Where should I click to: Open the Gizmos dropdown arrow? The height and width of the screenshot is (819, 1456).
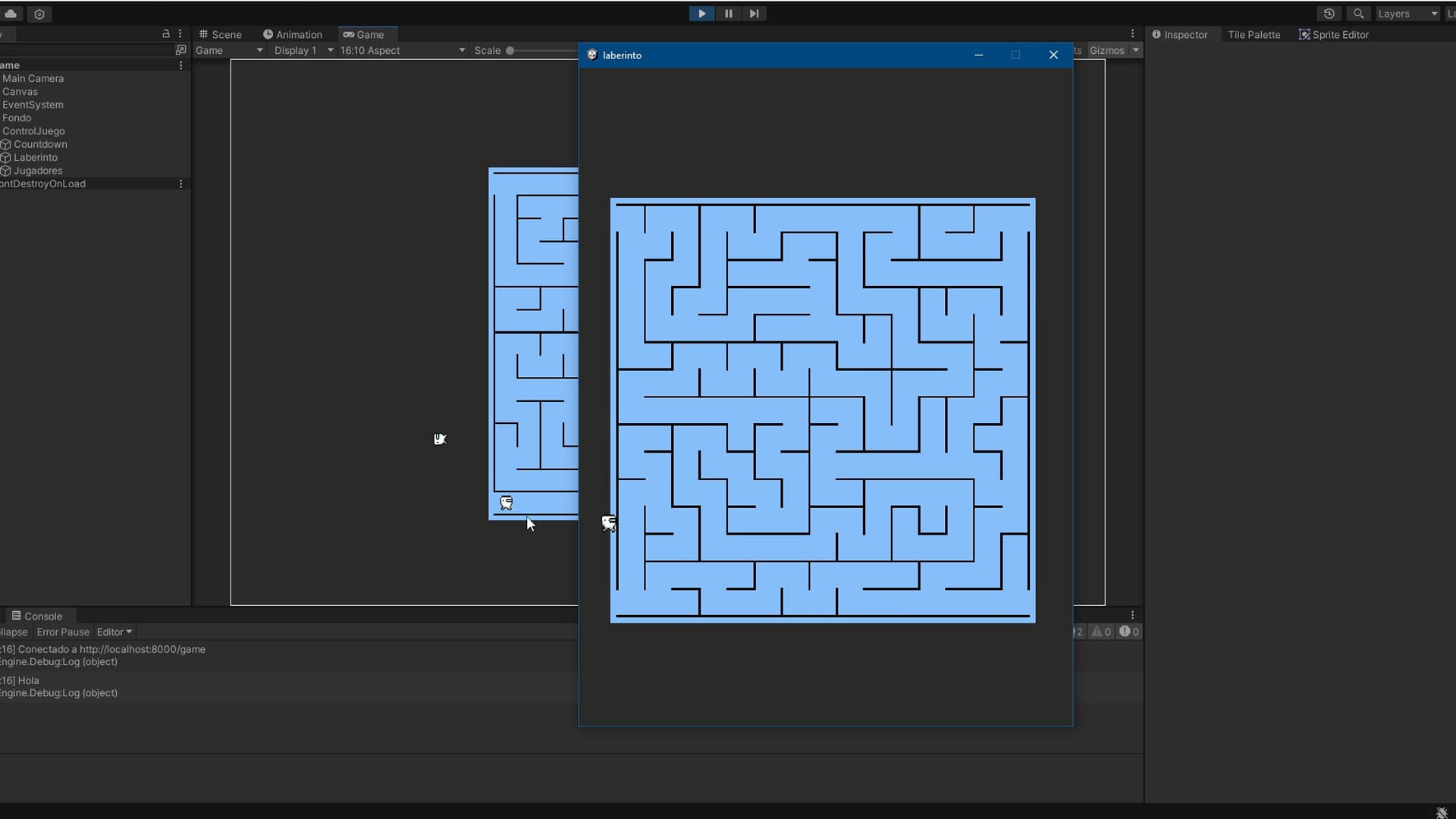(1135, 50)
